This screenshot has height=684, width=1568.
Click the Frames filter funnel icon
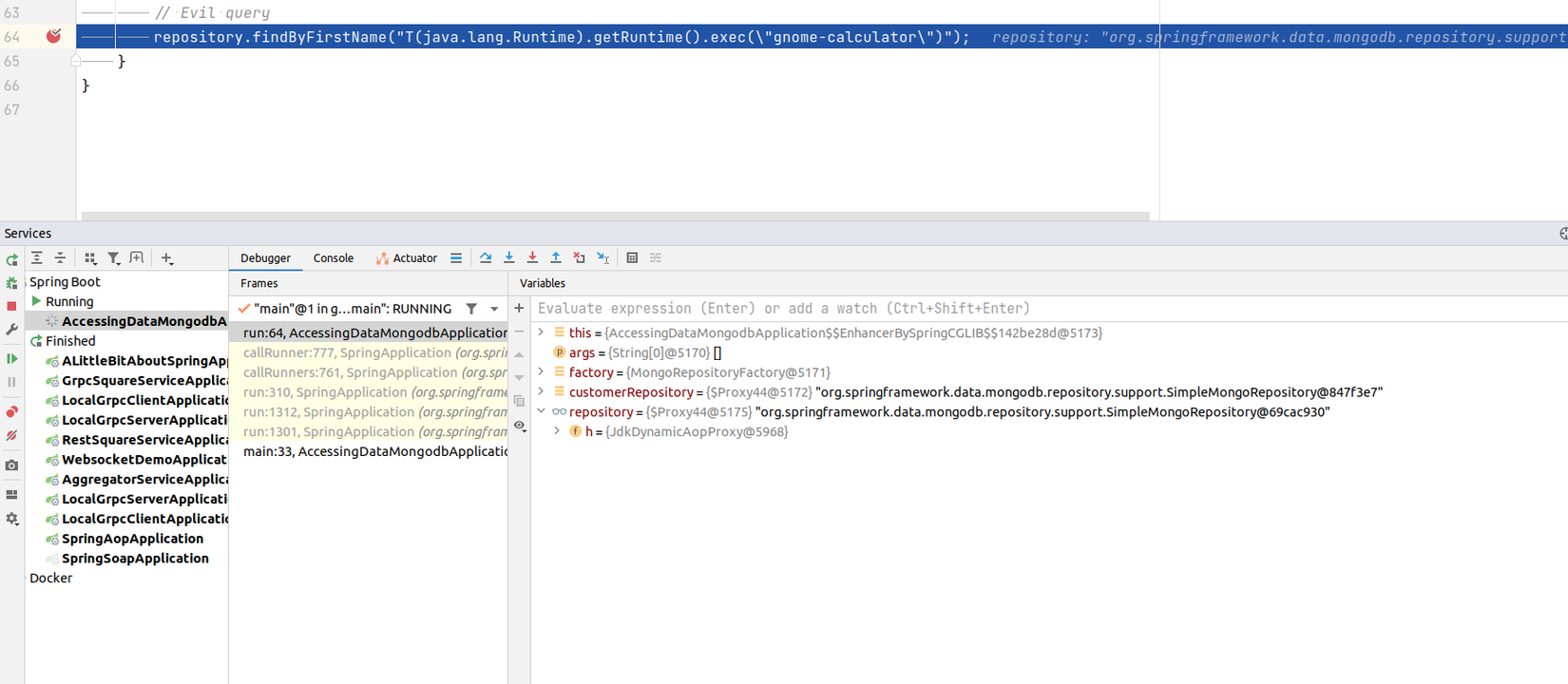[x=471, y=309]
